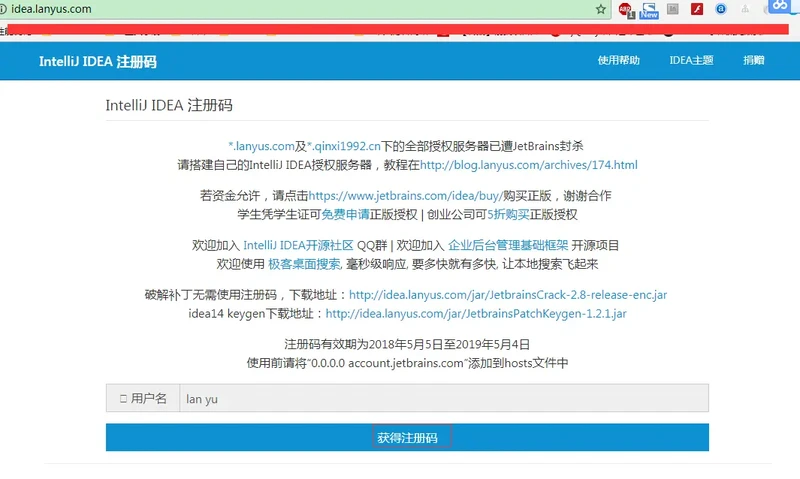Open the blog.lanyus.com archives 174 tutorial link
Screen dimensions: 800x479
point(528,165)
